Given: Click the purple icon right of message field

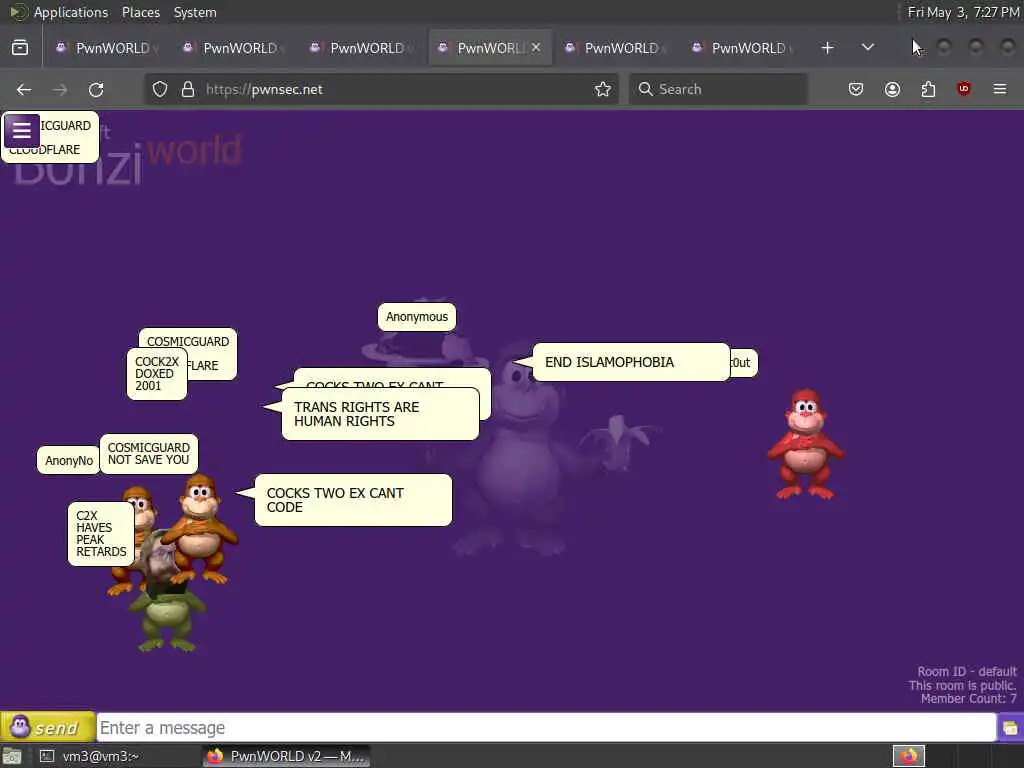Looking at the screenshot, I should pos(1010,728).
